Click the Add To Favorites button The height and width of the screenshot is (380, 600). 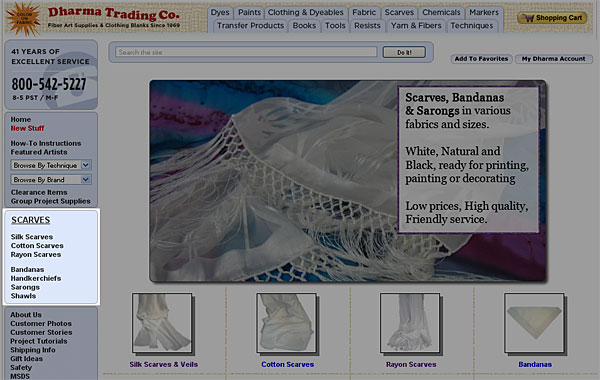pos(481,59)
